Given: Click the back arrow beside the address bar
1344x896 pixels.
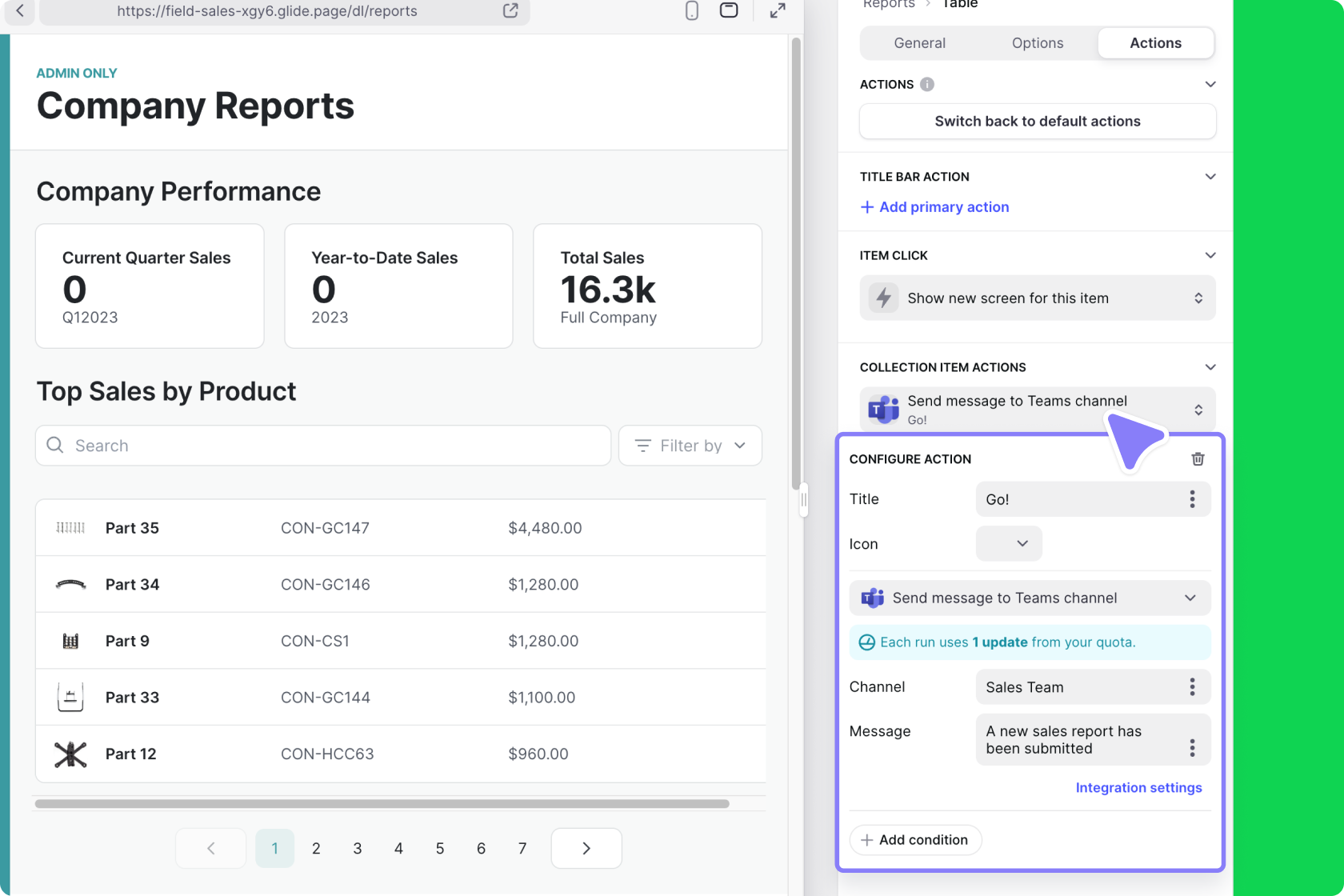Looking at the screenshot, I should (x=19, y=12).
